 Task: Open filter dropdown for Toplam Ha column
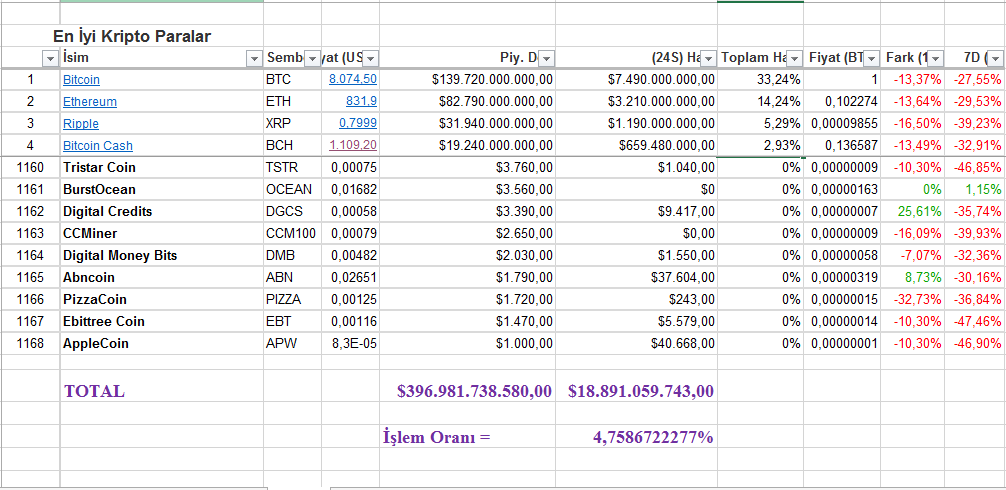[x=794, y=59]
